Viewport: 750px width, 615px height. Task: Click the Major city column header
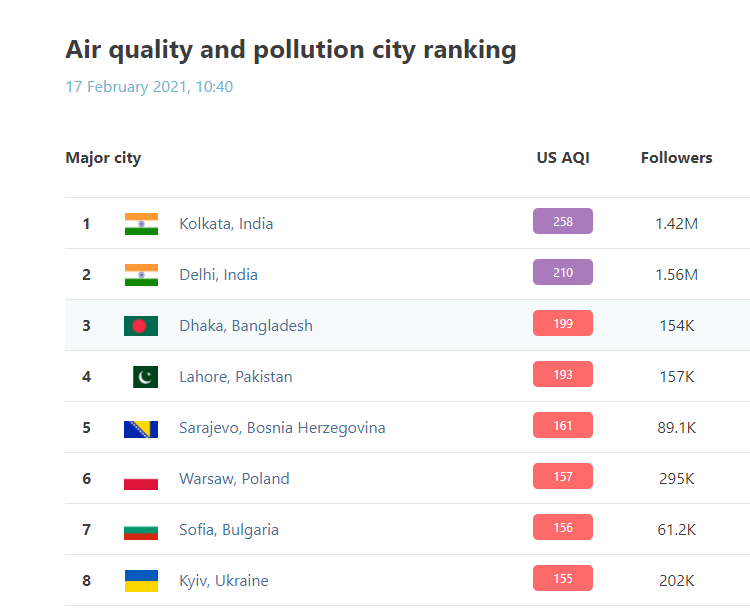[x=103, y=158]
